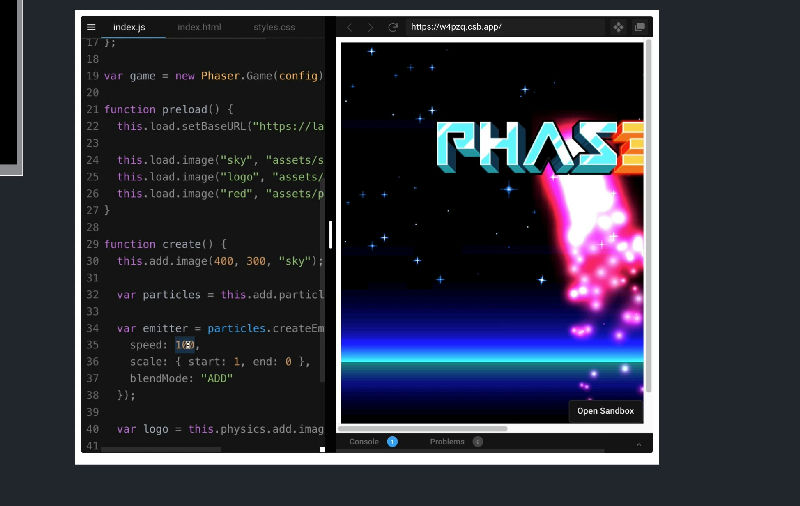Open the Problems panel tab

[447, 442]
